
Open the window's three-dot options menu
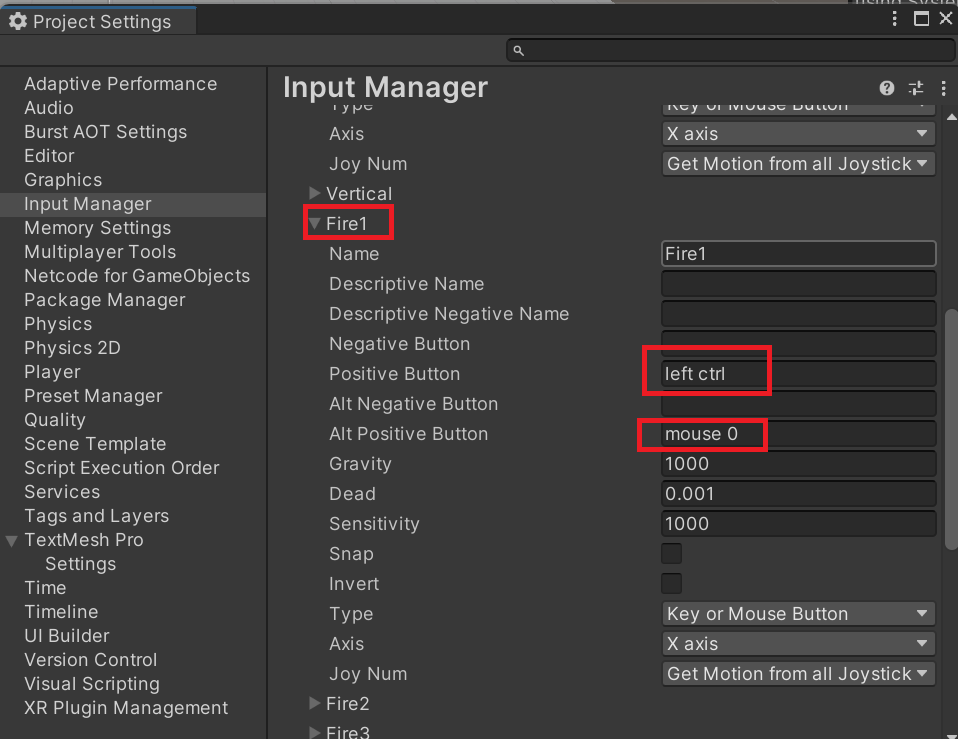click(x=896, y=19)
